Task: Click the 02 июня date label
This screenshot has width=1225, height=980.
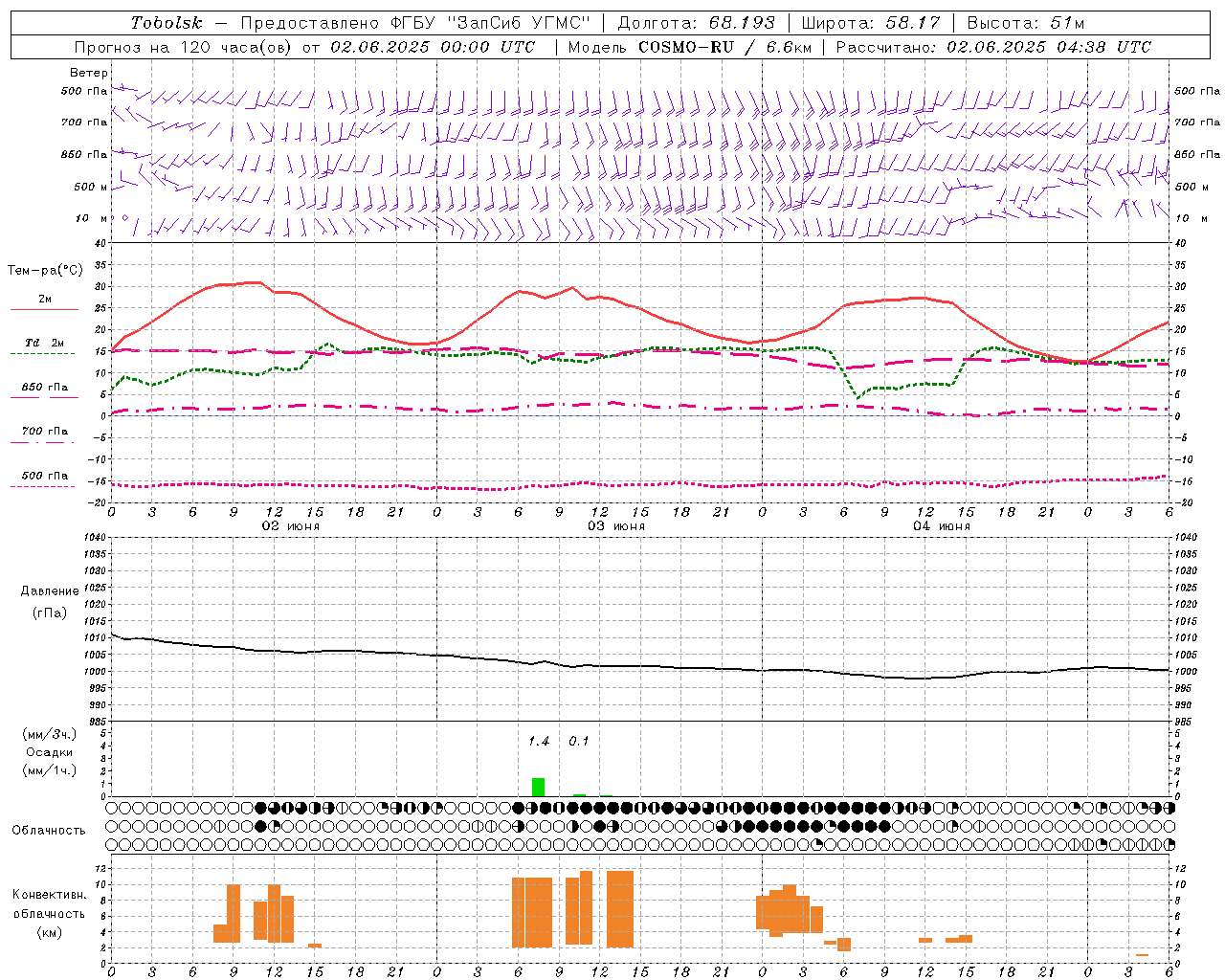Action: 291,526
